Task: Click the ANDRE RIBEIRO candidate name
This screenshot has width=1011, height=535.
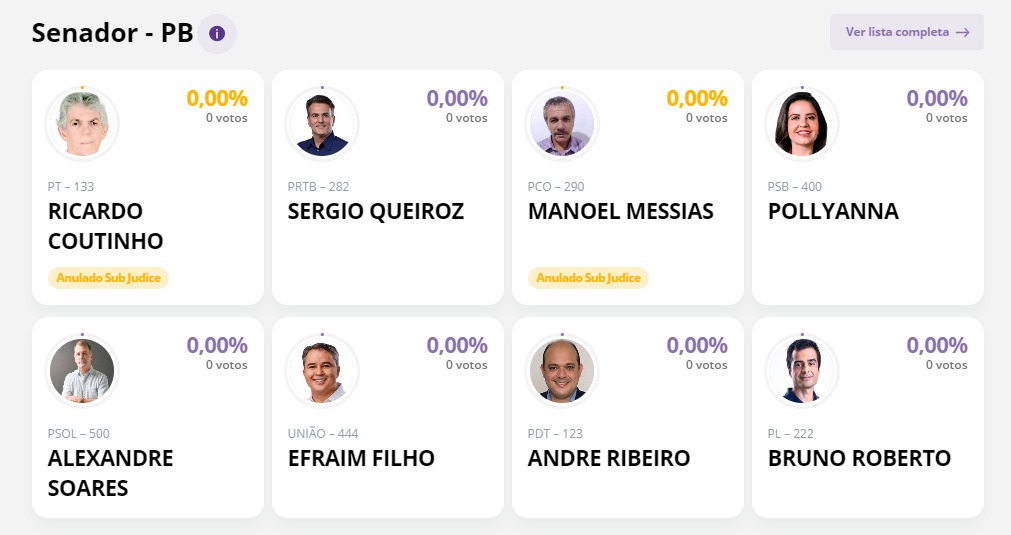Action: pyautogui.click(x=609, y=459)
